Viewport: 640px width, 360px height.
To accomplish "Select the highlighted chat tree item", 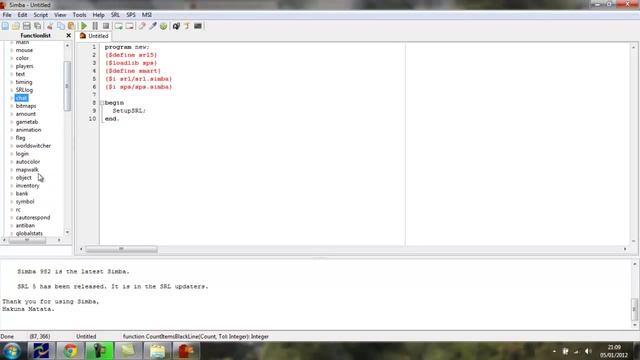I will [x=21, y=98].
